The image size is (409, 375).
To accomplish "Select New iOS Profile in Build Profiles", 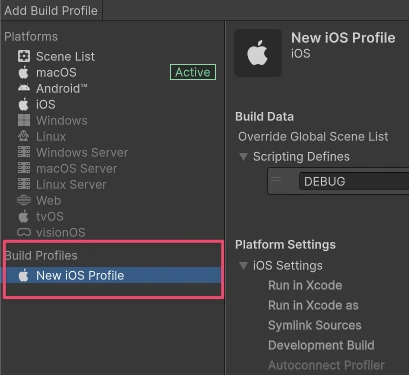I will [x=112, y=275].
